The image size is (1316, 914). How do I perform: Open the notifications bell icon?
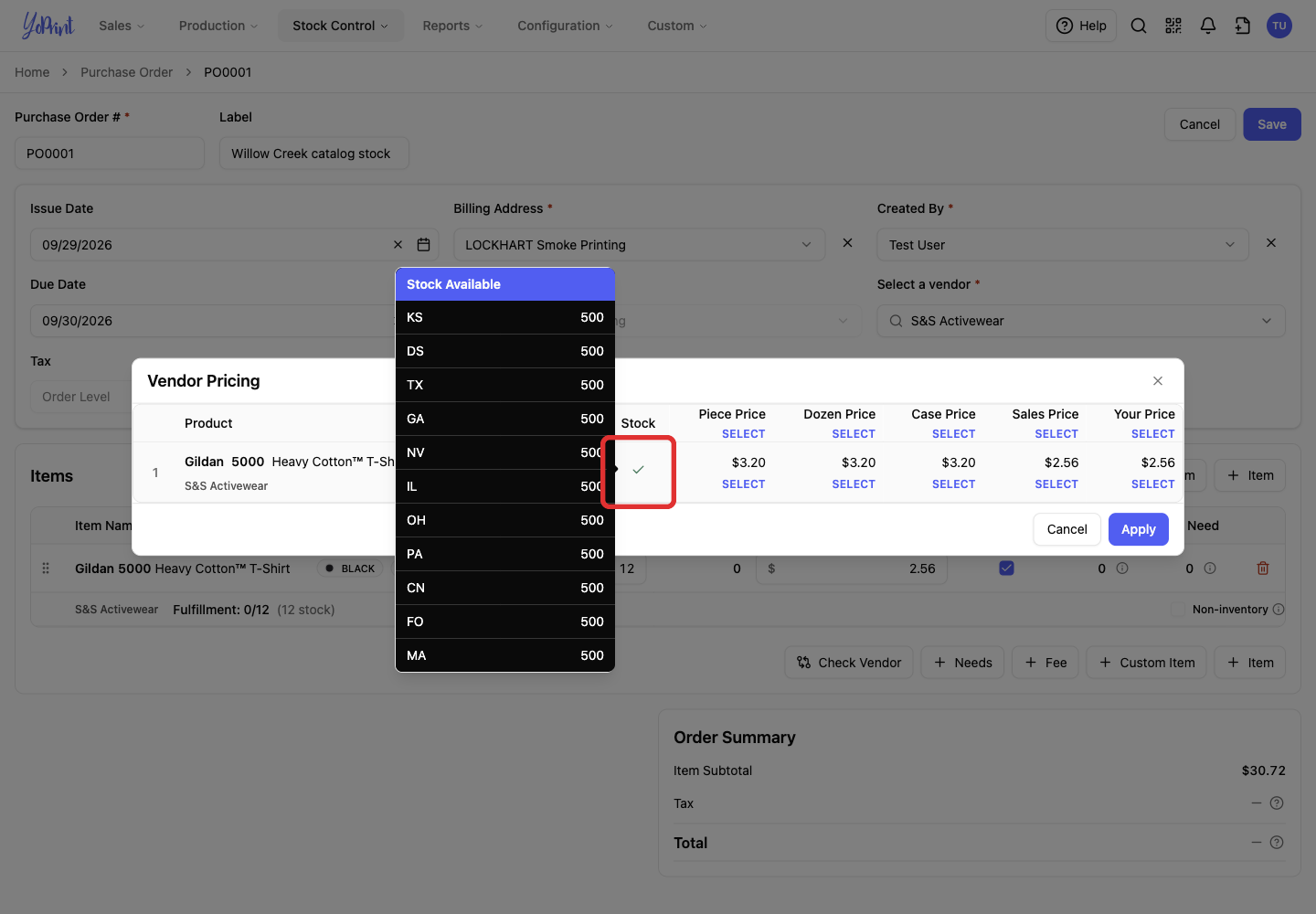click(x=1208, y=26)
